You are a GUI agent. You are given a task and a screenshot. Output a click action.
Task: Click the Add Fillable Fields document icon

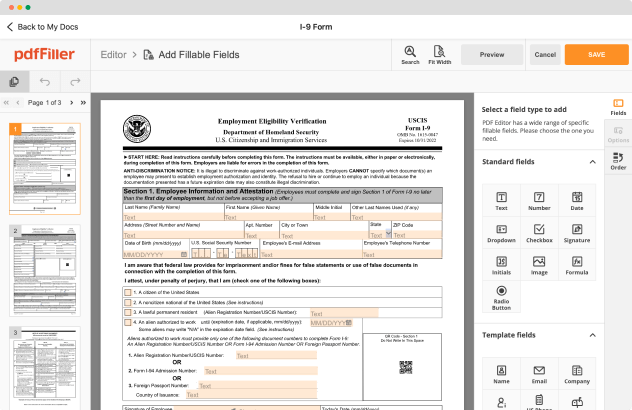(148, 55)
